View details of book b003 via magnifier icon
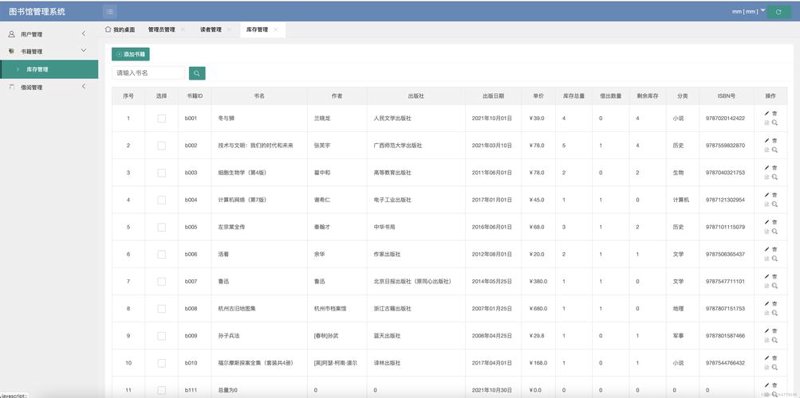This screenshot has height=398, width=800. pyautogui.click(x=774, y=177)
